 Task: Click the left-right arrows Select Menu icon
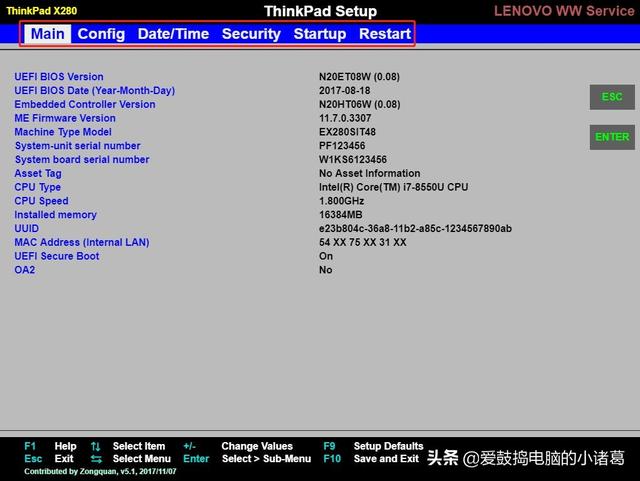(x=96, y=459)
